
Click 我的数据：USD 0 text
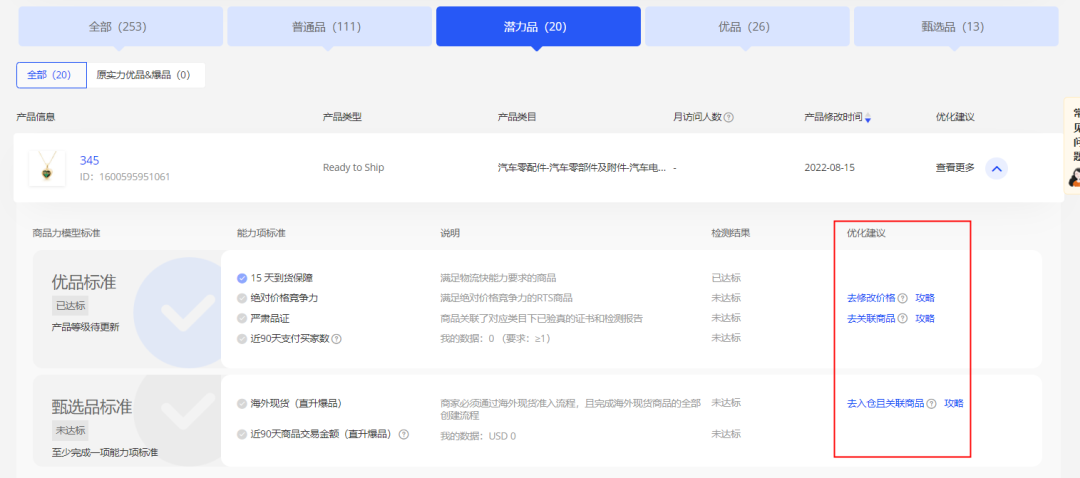(478, 436)
